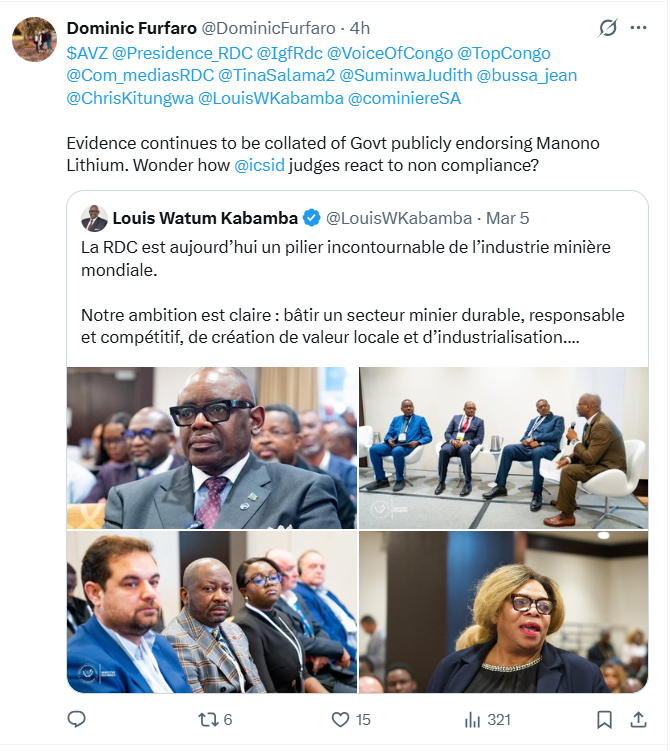Open photo of blonde woman speaking
This screenshot has width=670, height=751.
(504, 612)
